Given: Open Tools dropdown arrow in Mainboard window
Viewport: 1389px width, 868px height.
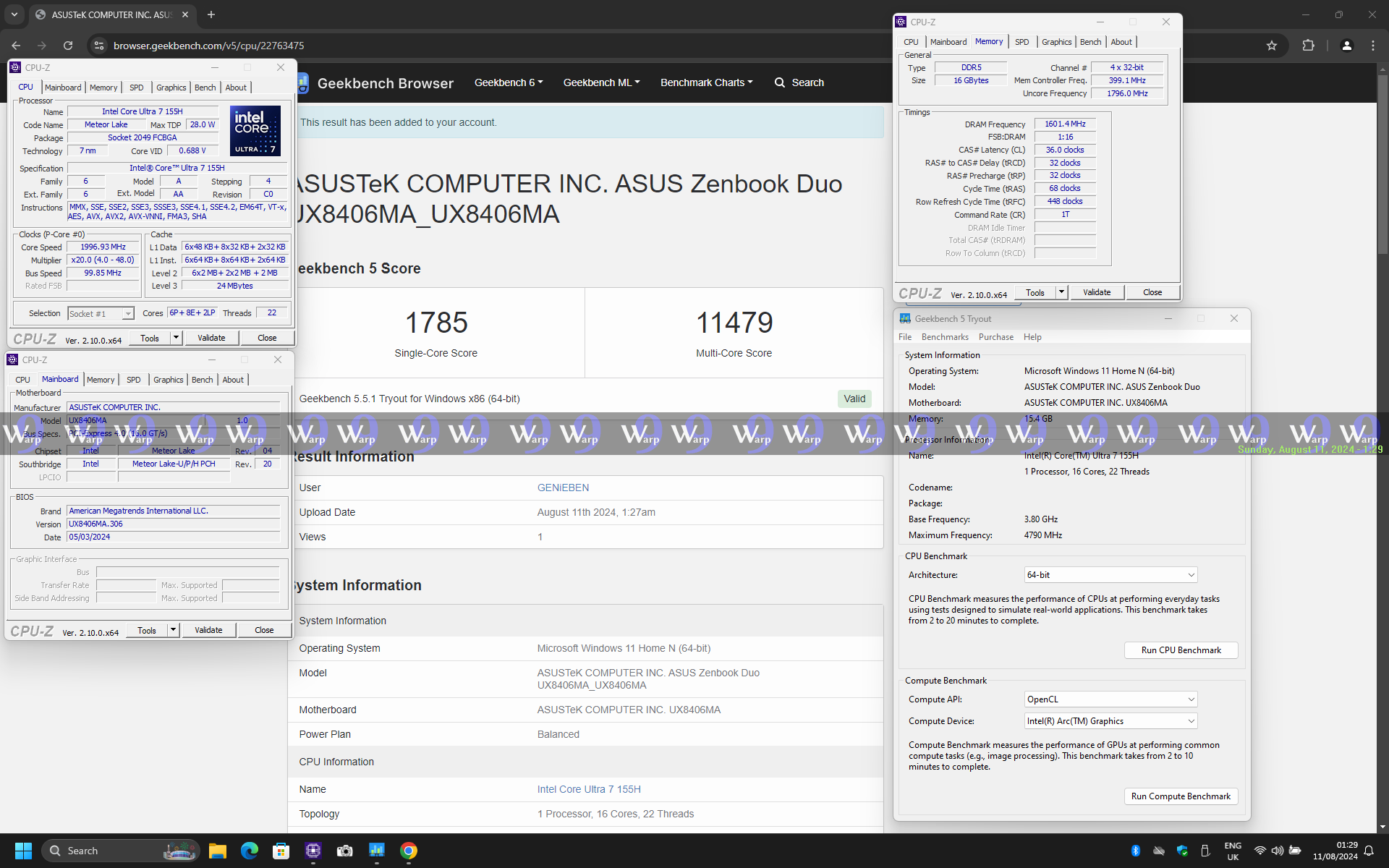Looking at the screenshot, I should click(173, 630).
